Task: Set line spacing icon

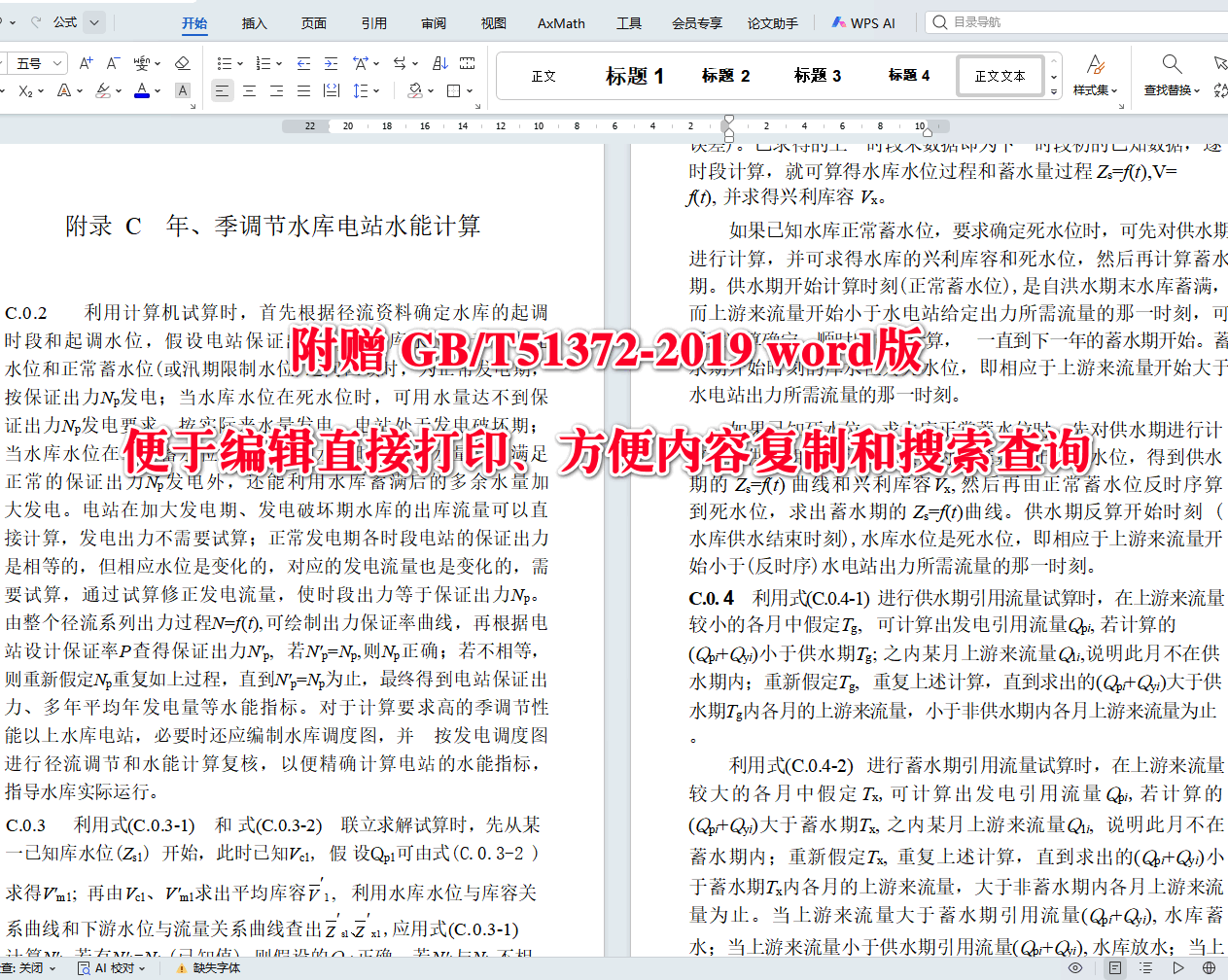Action: pyautogui.click(x=360, y=90)
